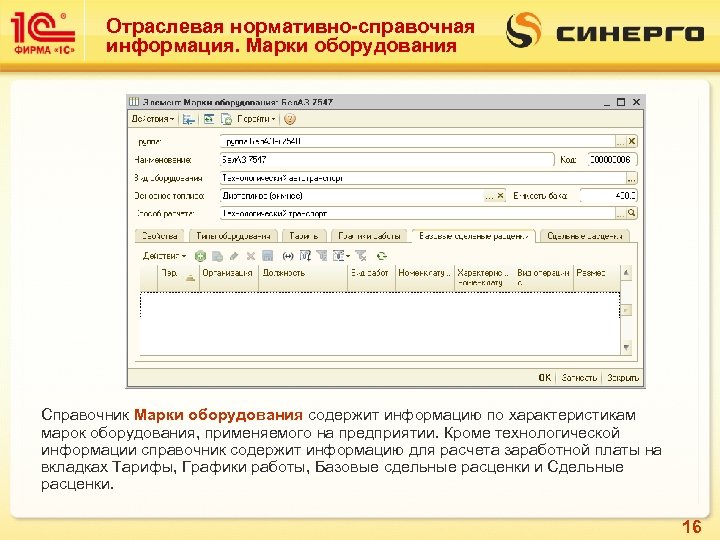Switch to the Типы оборудования tab
This screenshot has width=720, height=540.
pyautogui.click(x=233, y=236)
